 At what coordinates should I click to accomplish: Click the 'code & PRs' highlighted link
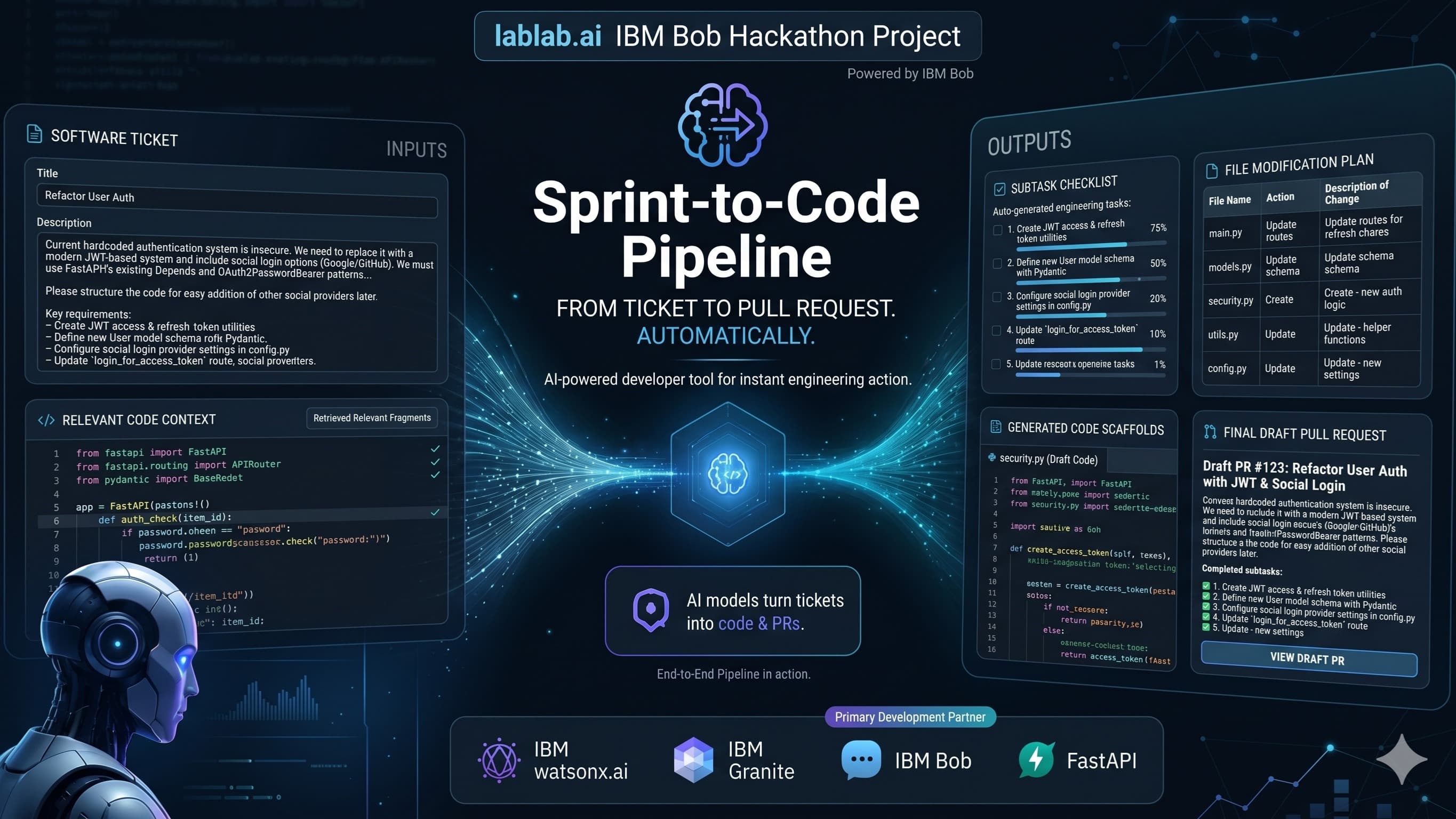point(759,623)
